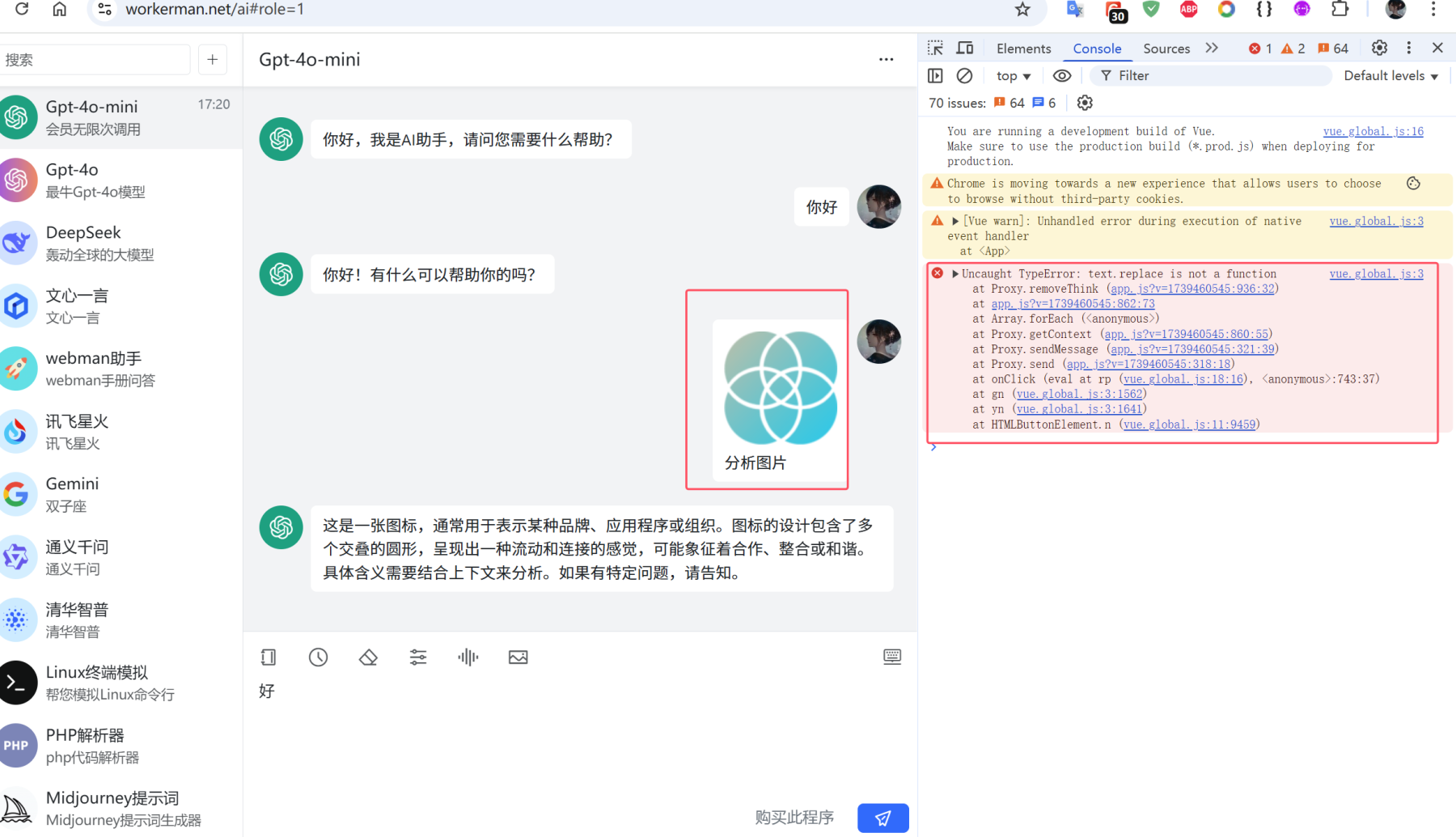This screenshot has height=837, width=1456.
Task: Open sendMessage app.js:321:39 link
Action: coord(1192,349)
